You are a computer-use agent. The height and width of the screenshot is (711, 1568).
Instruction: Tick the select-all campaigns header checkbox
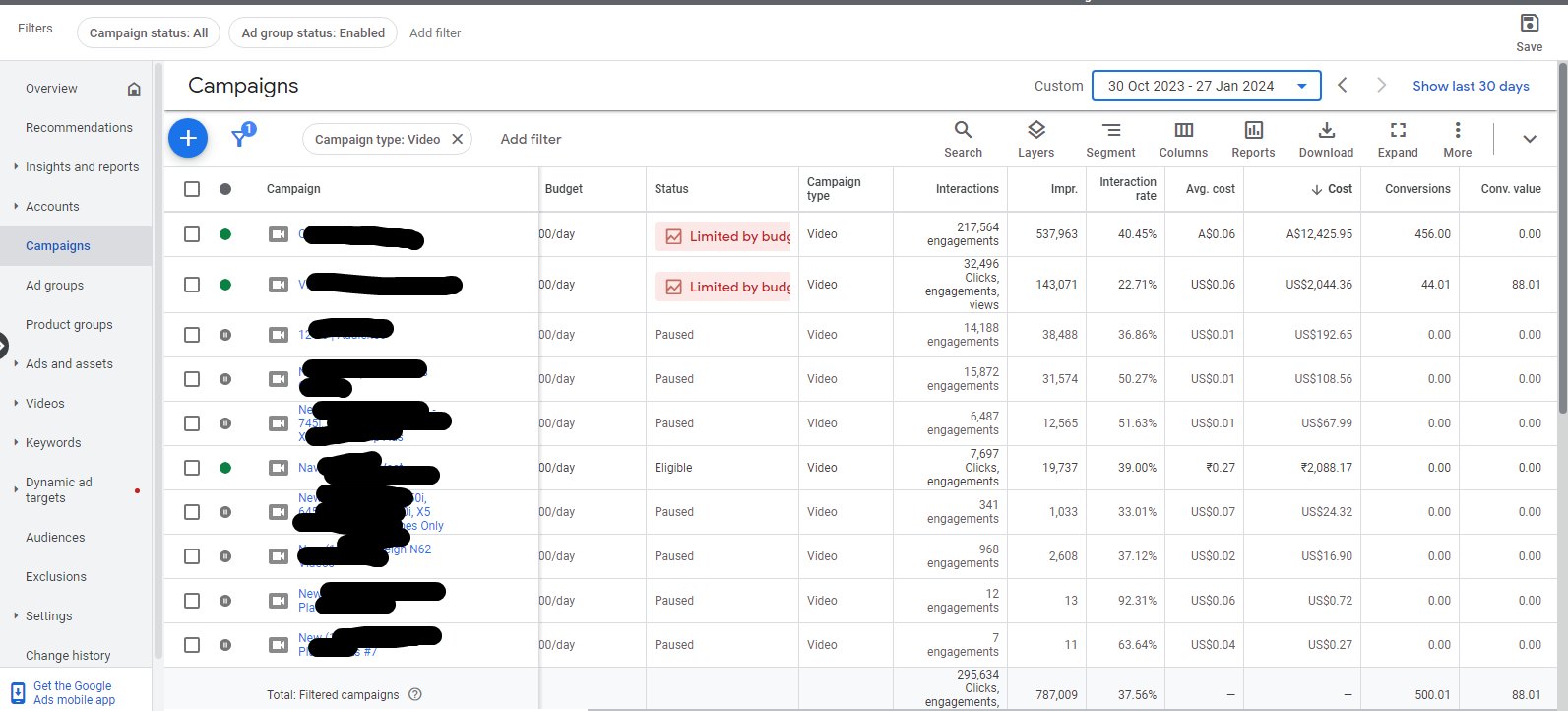pyautogui.click(x=192, y=189)
